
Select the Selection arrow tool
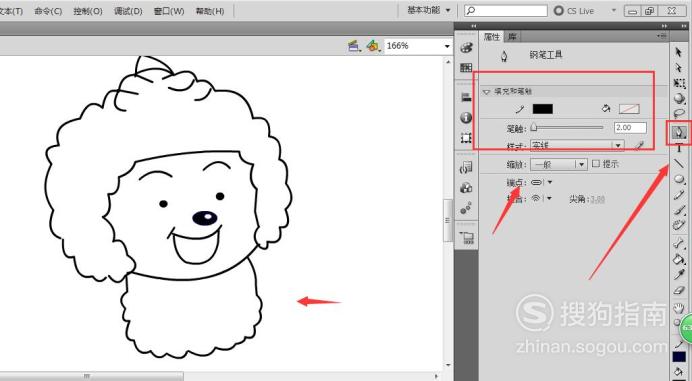coord(679,52)
